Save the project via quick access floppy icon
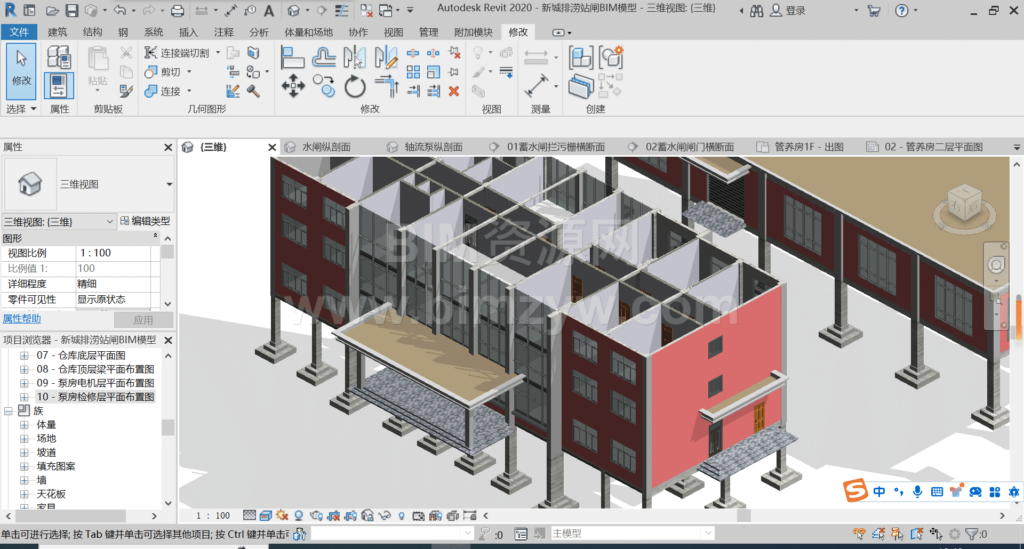The height and width of the screenshot is (549, 1024). coord(72,10)
